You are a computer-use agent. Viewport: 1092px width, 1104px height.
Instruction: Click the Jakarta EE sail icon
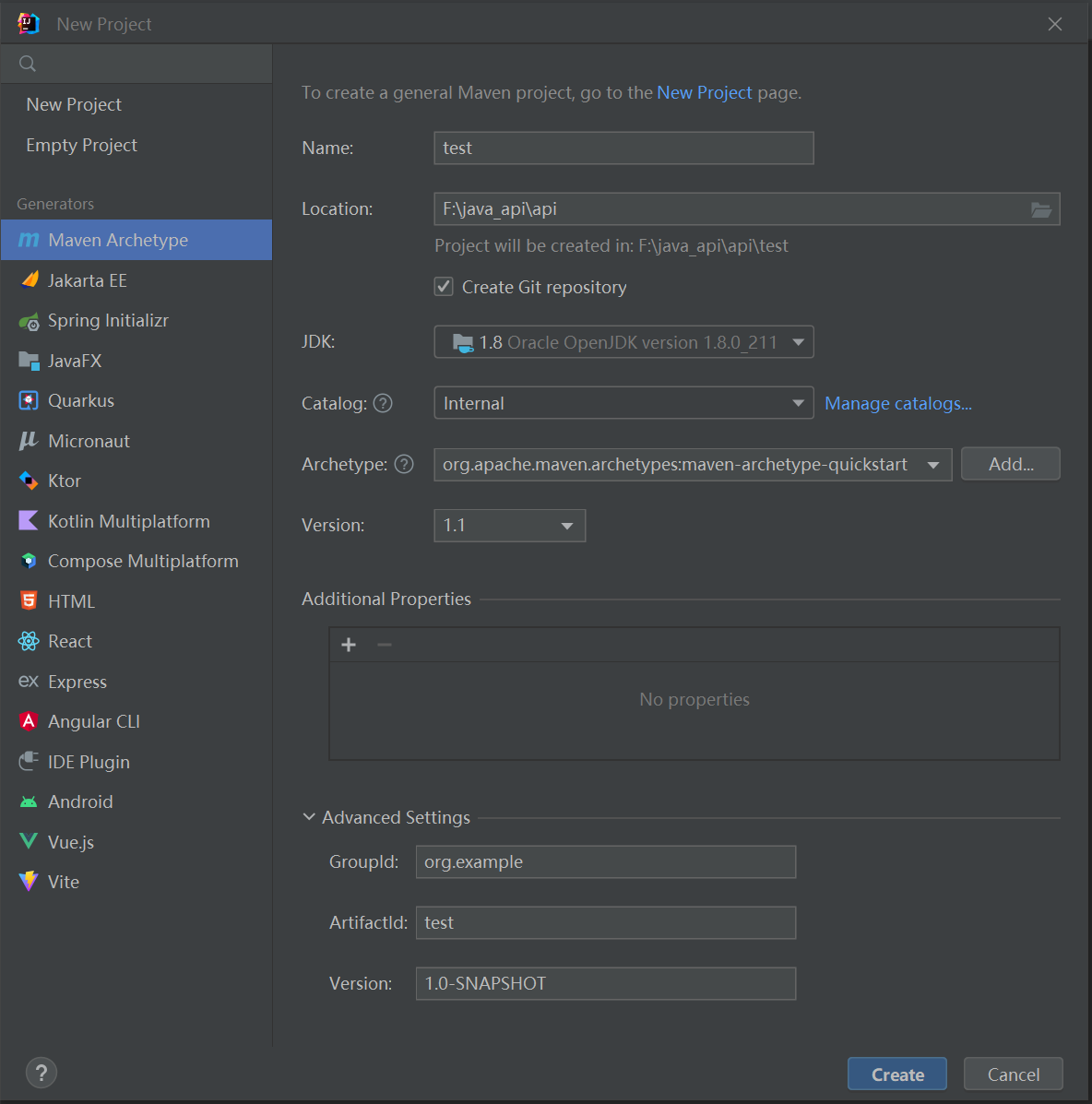click(x=29, y=280)
